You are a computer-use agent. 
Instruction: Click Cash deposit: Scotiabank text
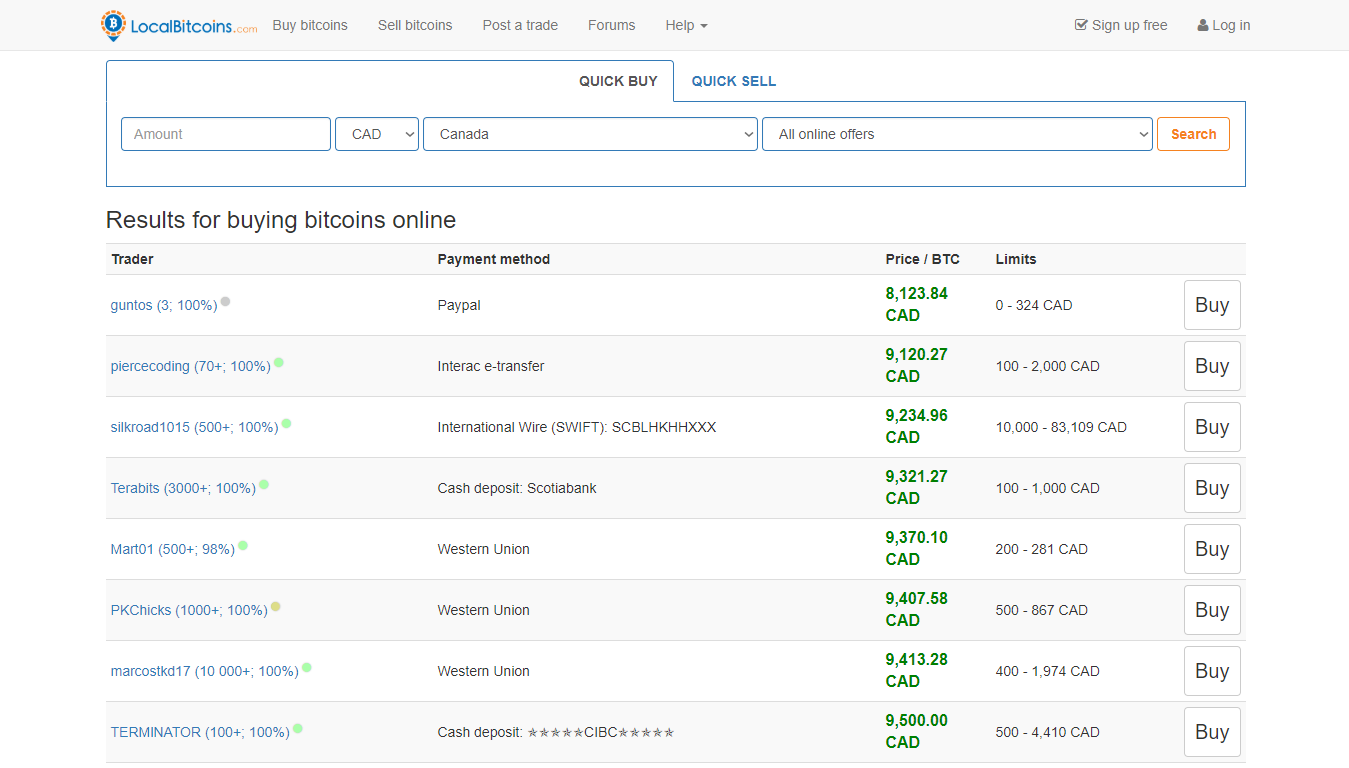pyautogui.click(x=517, y=488)
